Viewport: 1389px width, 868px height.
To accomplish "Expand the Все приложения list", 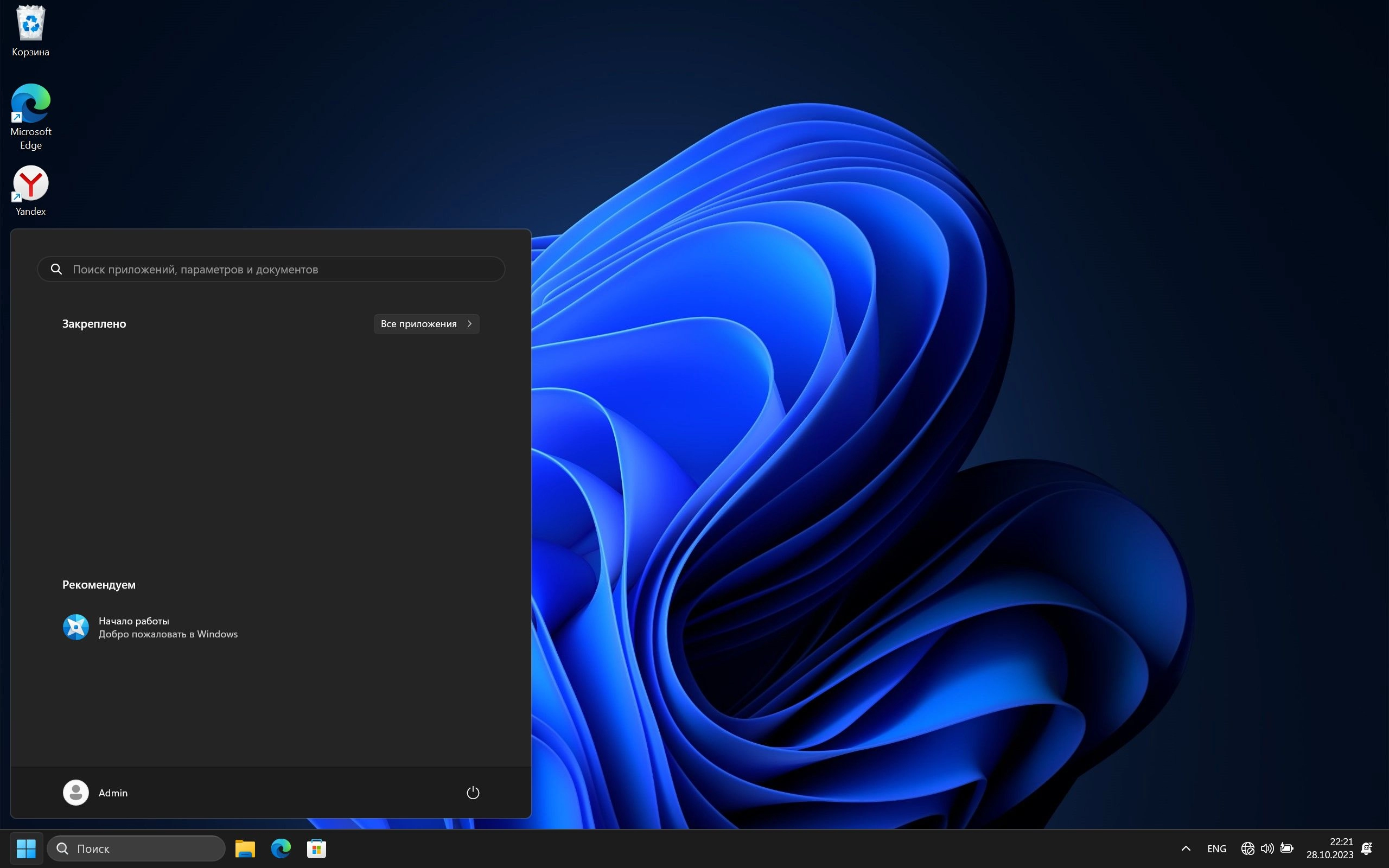I will coord(426,324).
